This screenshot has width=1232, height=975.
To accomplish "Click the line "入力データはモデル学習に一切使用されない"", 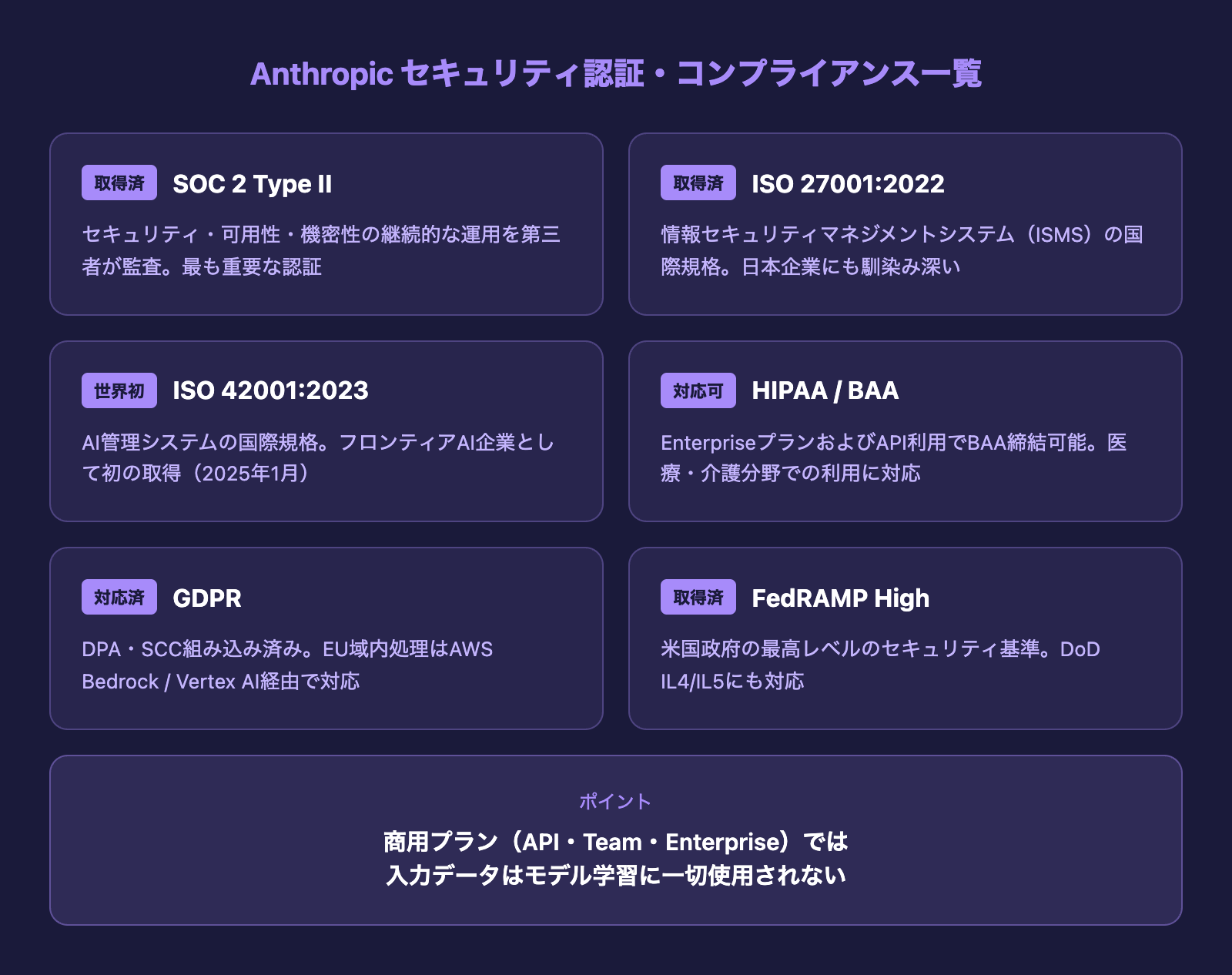I will point(616,876).
